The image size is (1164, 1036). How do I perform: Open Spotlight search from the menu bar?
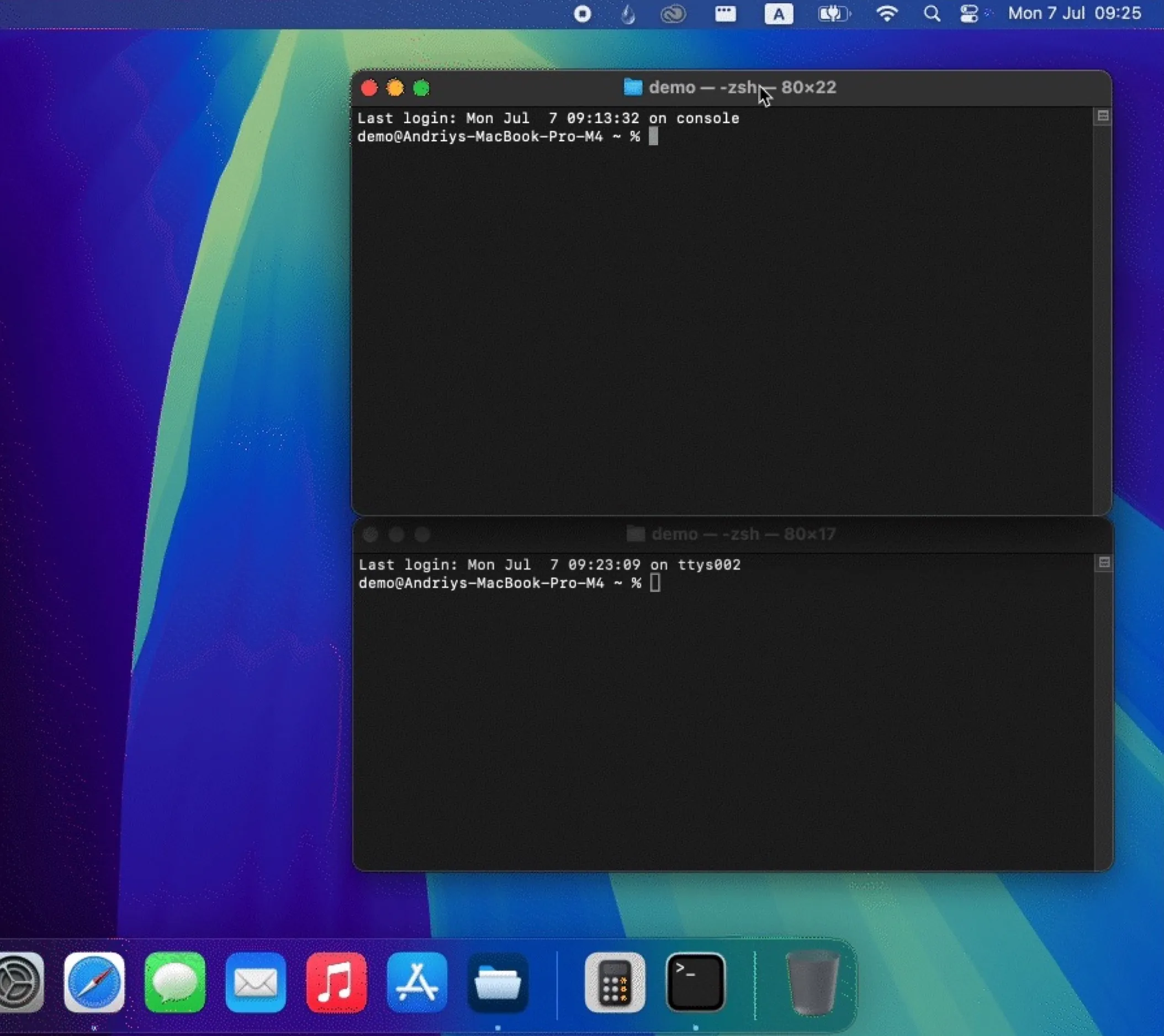click(x=932, y=14)
